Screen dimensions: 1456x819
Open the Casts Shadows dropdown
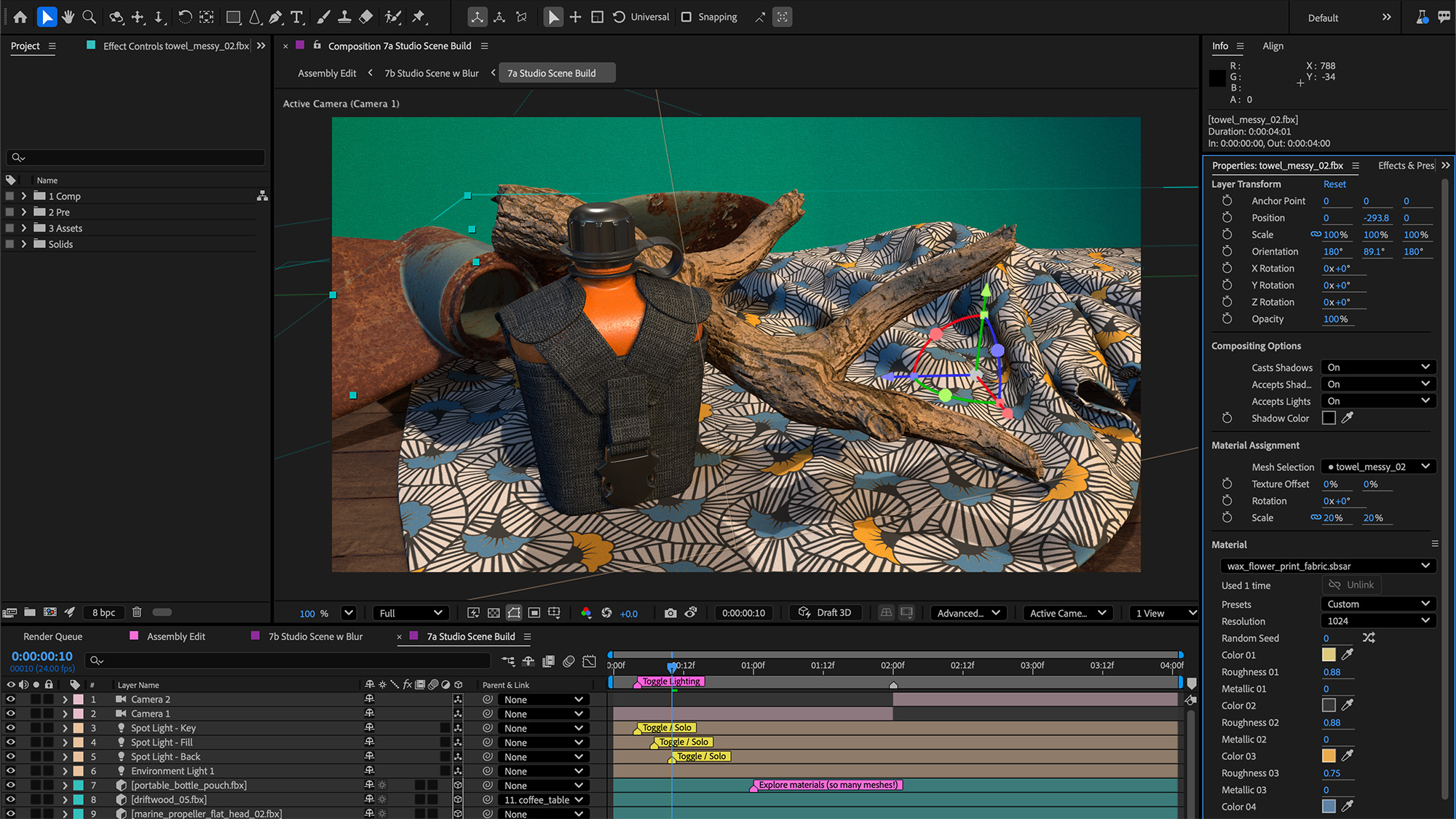[x=1377, y=367]
